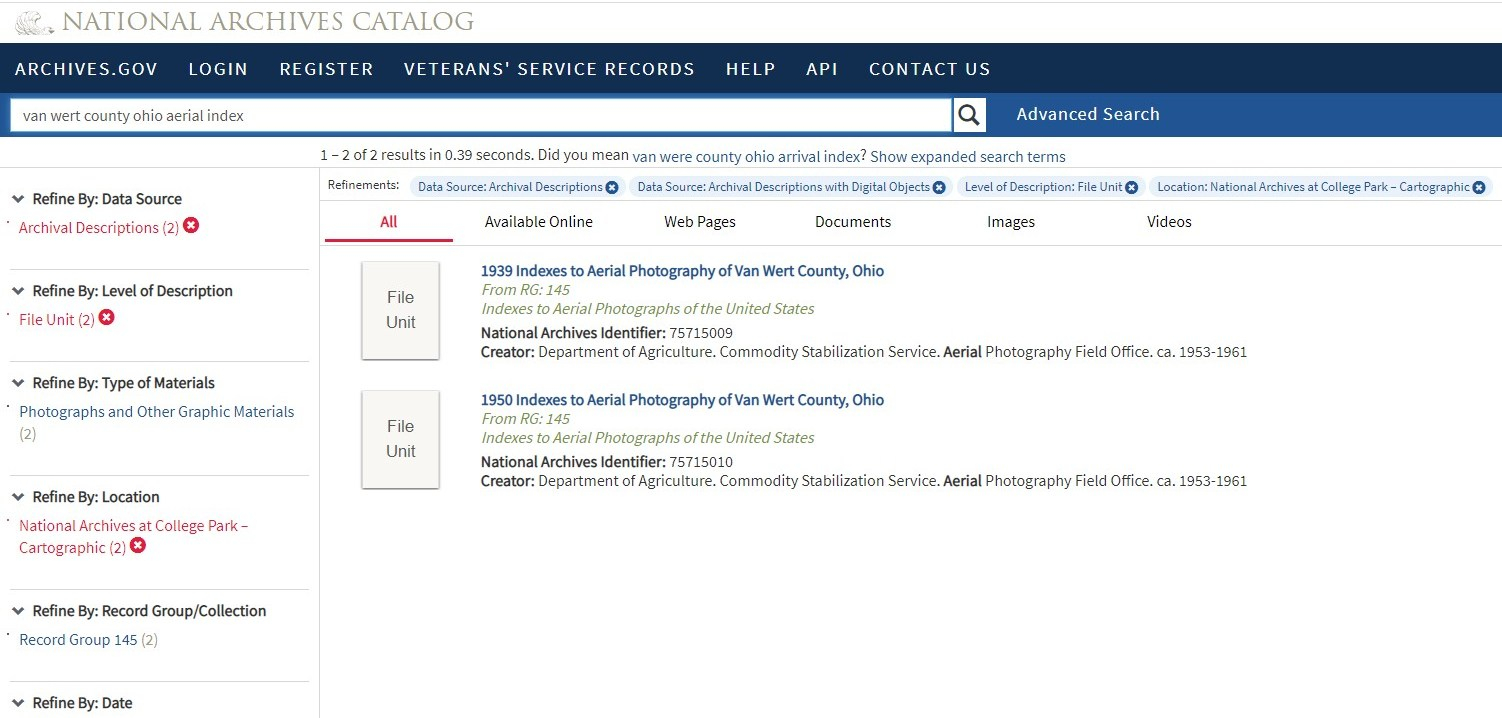Open File Unit thumbnail of 1950 result
The width and height of the screenshot is (1502, 718).
pos(400,439)
